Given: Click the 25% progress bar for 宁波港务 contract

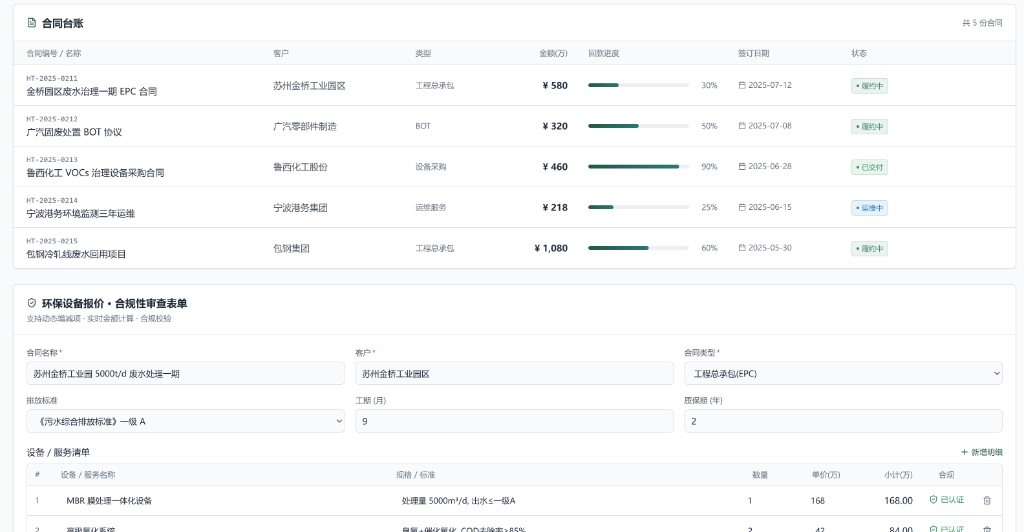Looking at the screenshot, I should [x=639, y=207].
